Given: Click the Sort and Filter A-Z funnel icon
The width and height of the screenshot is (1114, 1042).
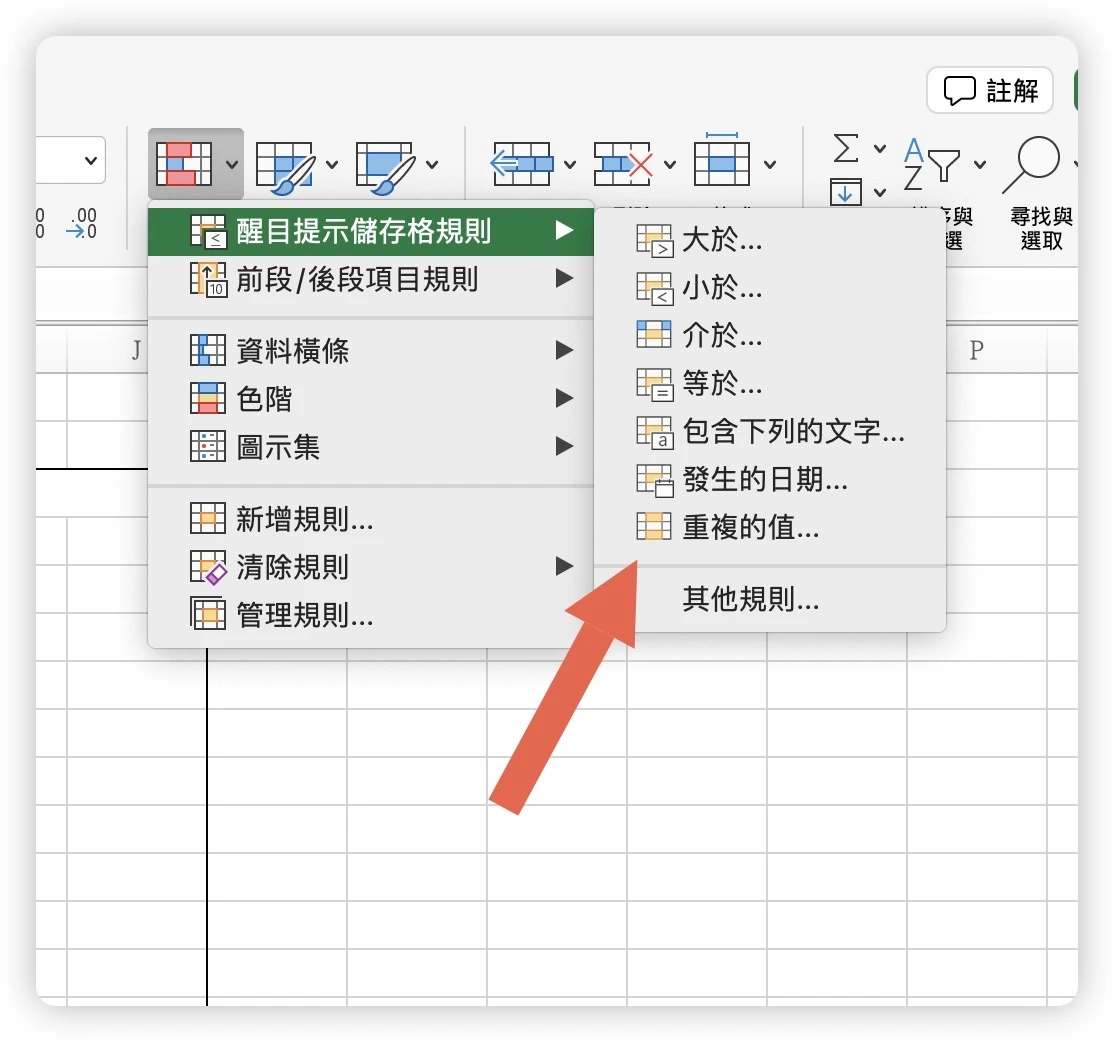Looking at the screenshot, I should tap(931, 164).
